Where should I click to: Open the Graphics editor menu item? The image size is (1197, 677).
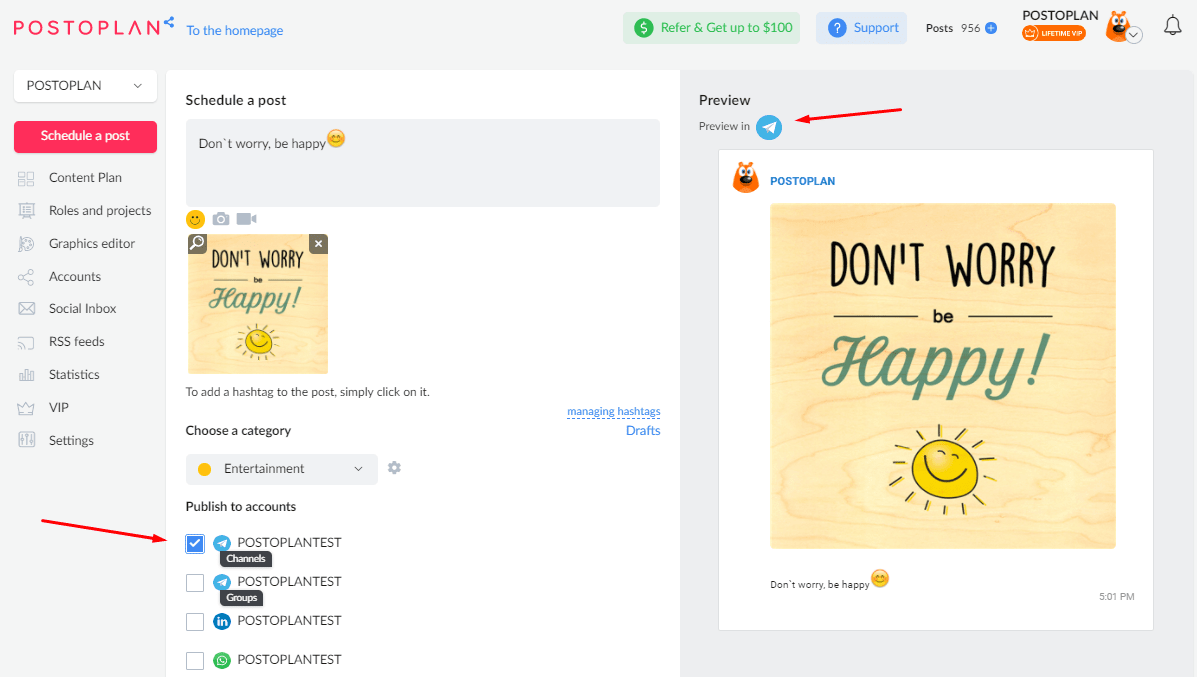pos(92,243)
